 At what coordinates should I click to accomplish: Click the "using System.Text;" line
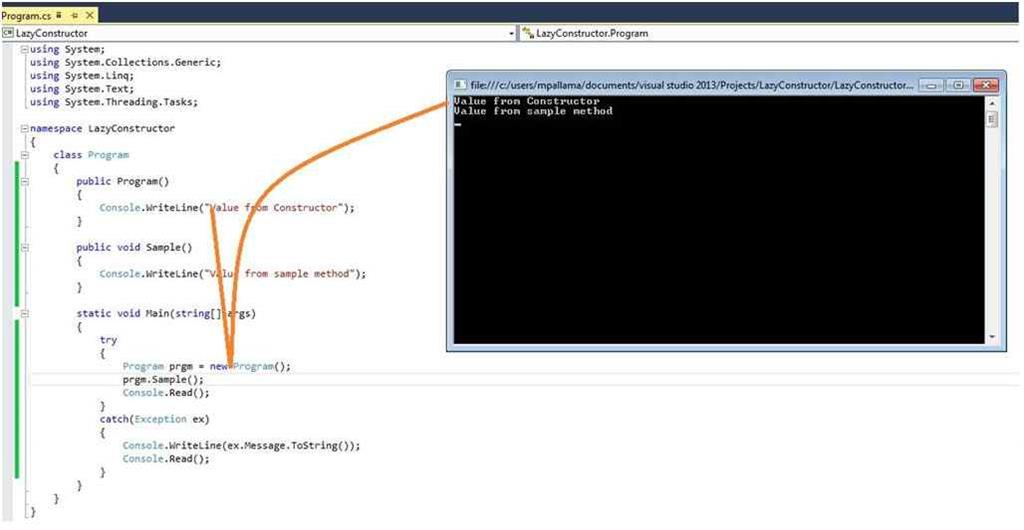(82, 89)
